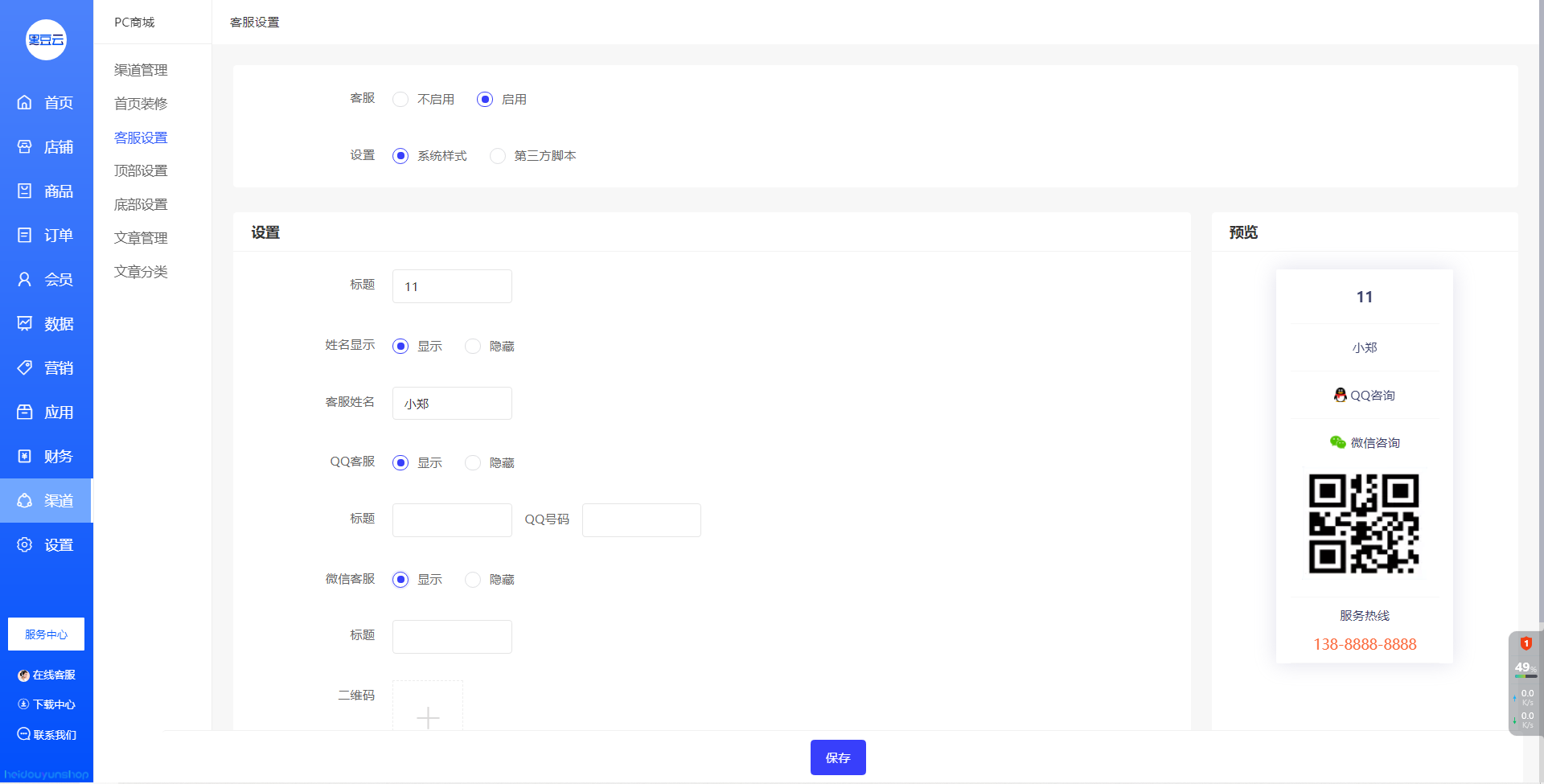Open 渠道 channel icon in sidebar
The image size is (1544, 784).
coord(25,500)
